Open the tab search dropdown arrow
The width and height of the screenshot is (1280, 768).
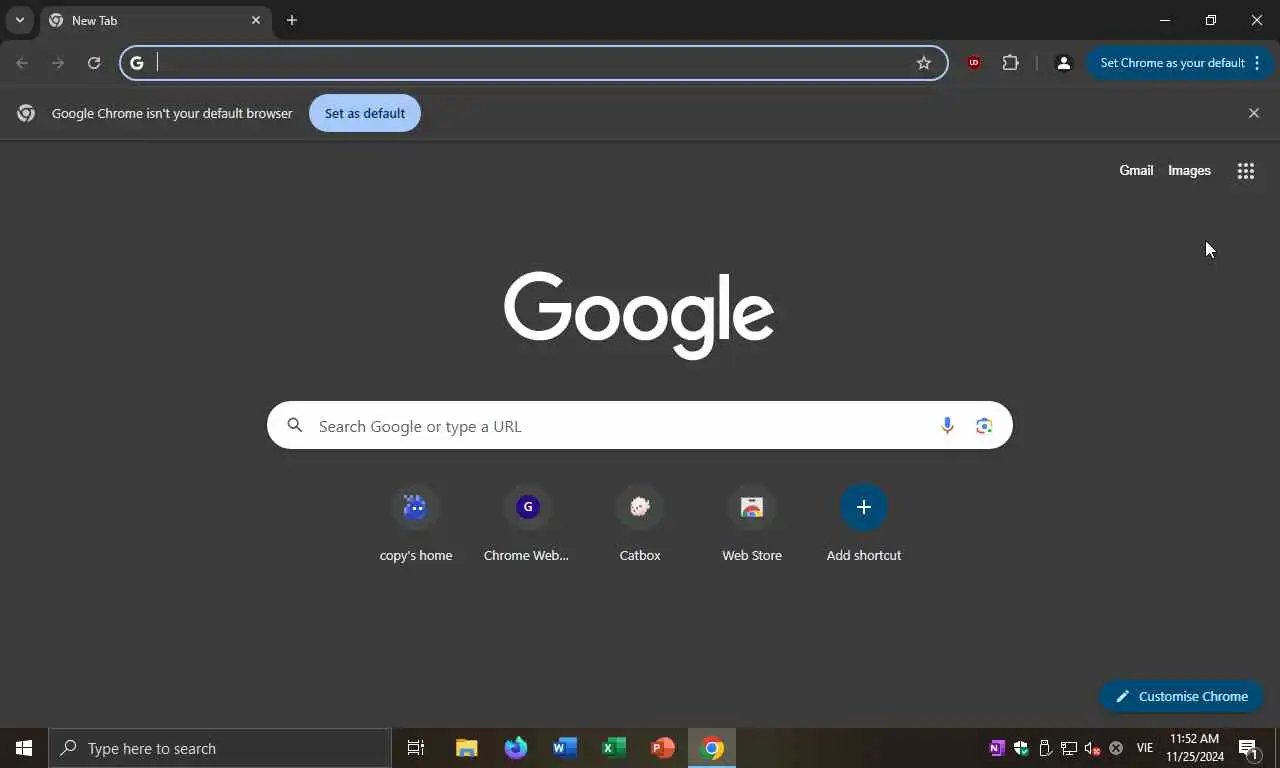pyautogui.click(x=19, y=20)
